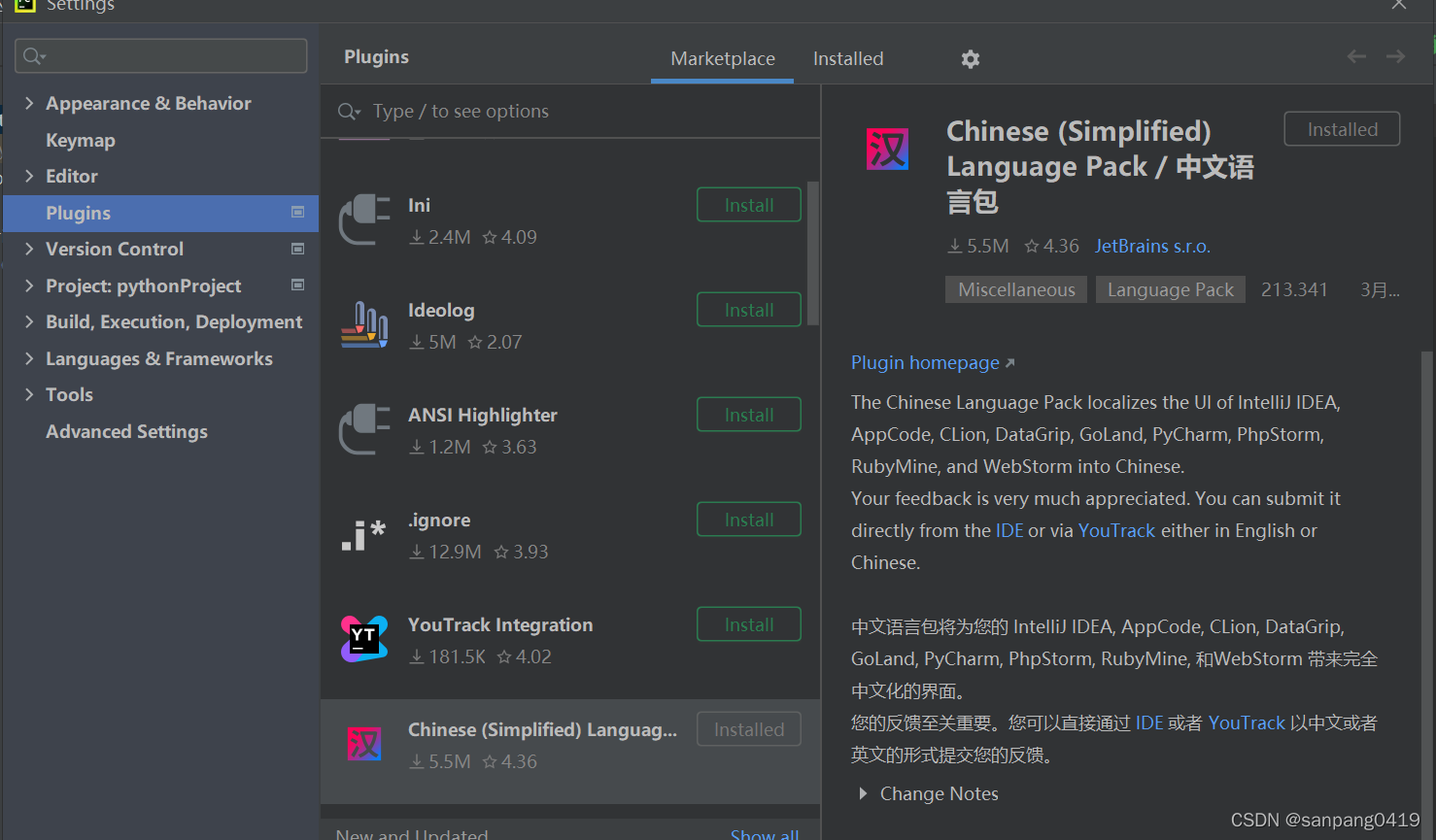Screen dimensions: 1436x840
Task: Focus the plugin search field
Action: click(x=570, y=112)
